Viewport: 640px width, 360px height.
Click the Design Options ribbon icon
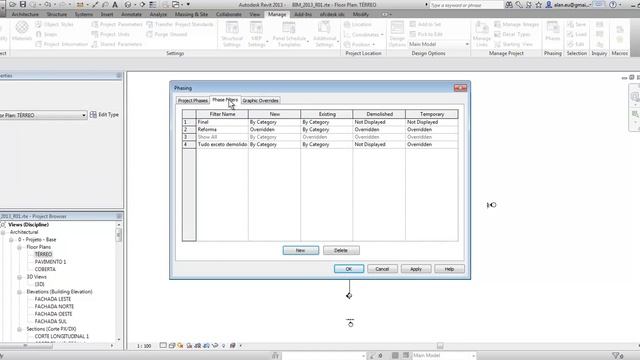397,34
